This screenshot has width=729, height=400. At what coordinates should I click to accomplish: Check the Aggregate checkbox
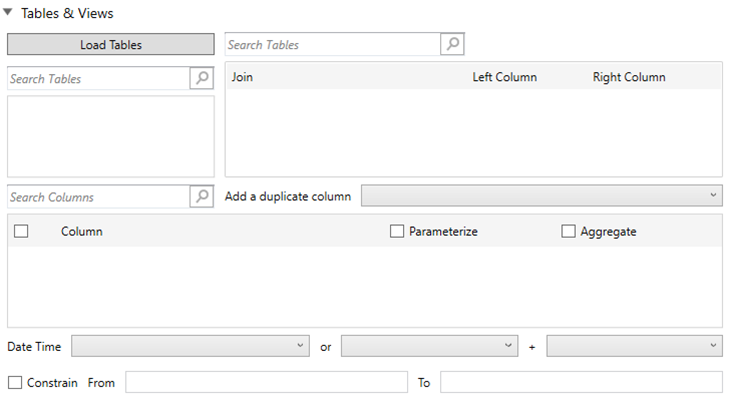[x=569, y=231]
